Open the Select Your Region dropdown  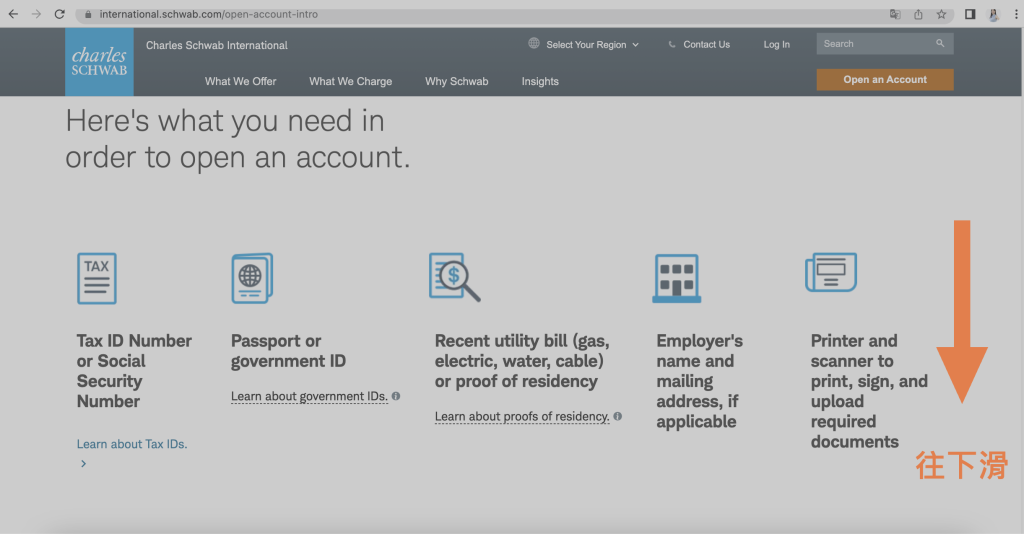click(592, 44)
